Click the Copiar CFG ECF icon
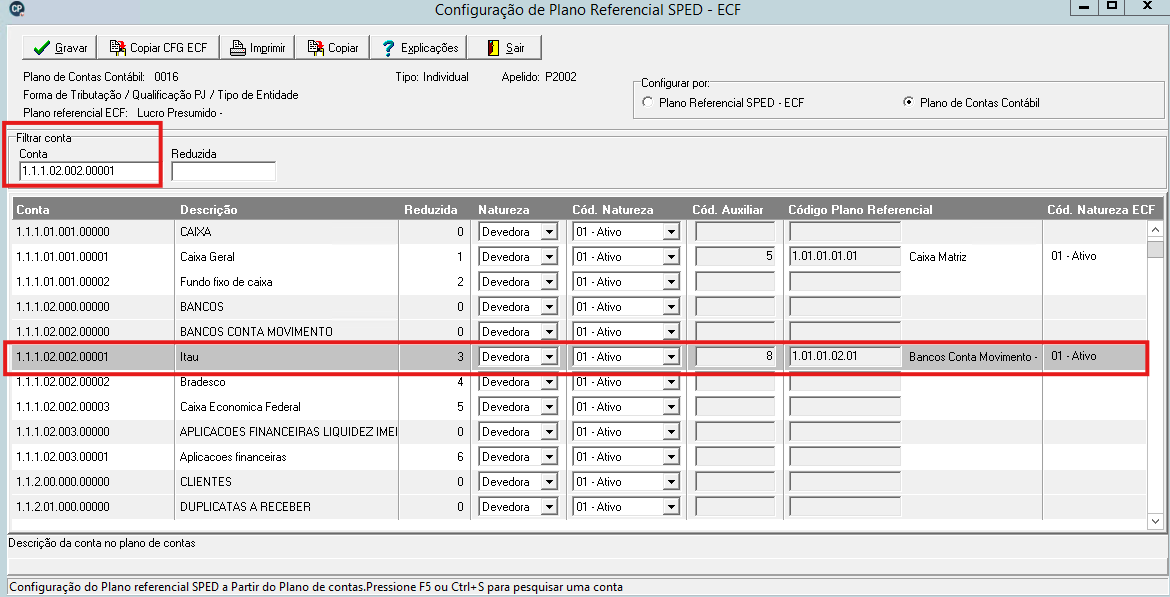 click(118, 48)
